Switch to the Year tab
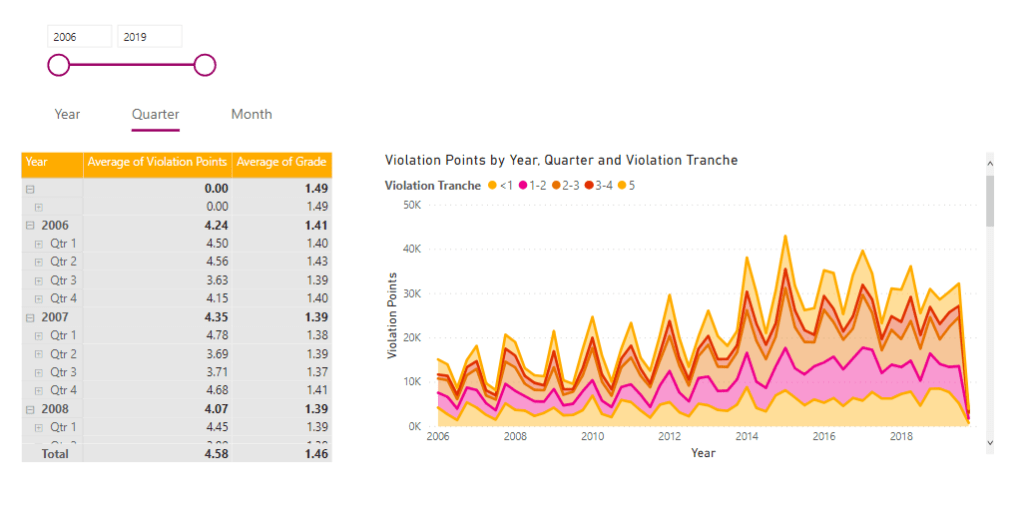 click(x=67, y=114)
